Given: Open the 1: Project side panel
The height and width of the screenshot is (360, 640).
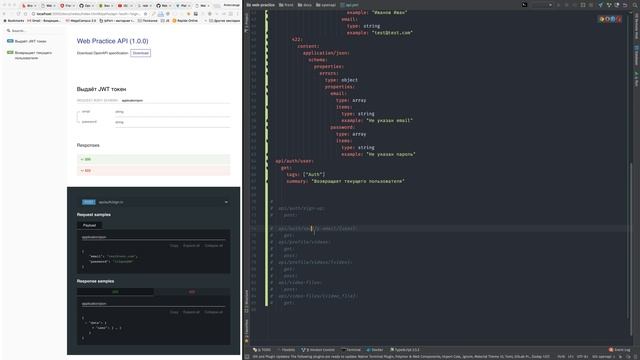Looking at the screenshot, I should [247, 22].
